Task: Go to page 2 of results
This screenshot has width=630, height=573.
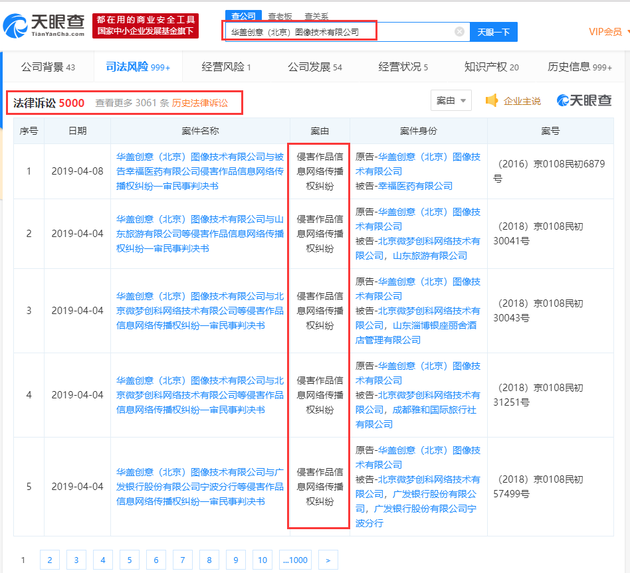Action: point(50,560)
